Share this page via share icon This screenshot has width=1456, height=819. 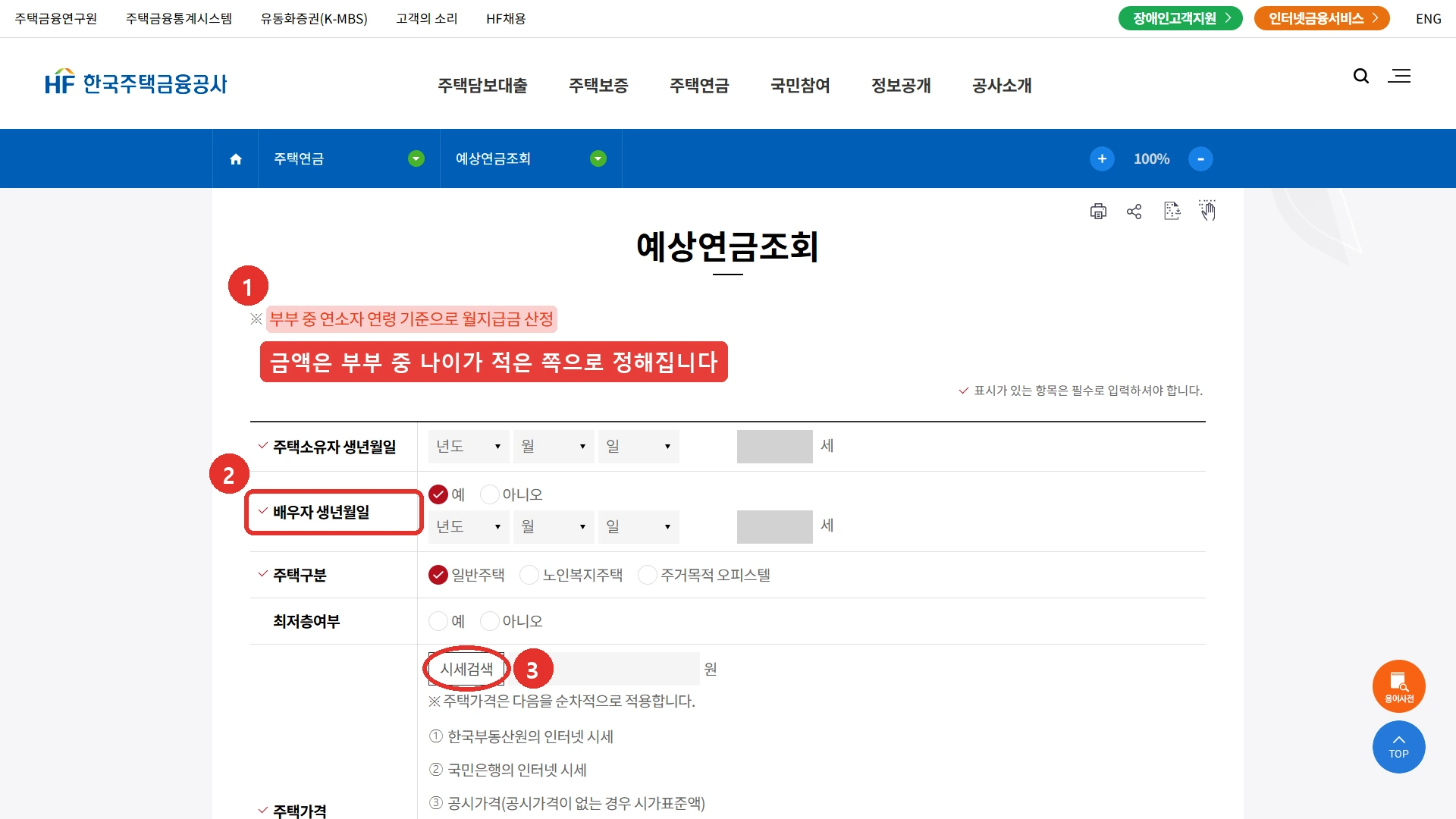coord(1134,212)
